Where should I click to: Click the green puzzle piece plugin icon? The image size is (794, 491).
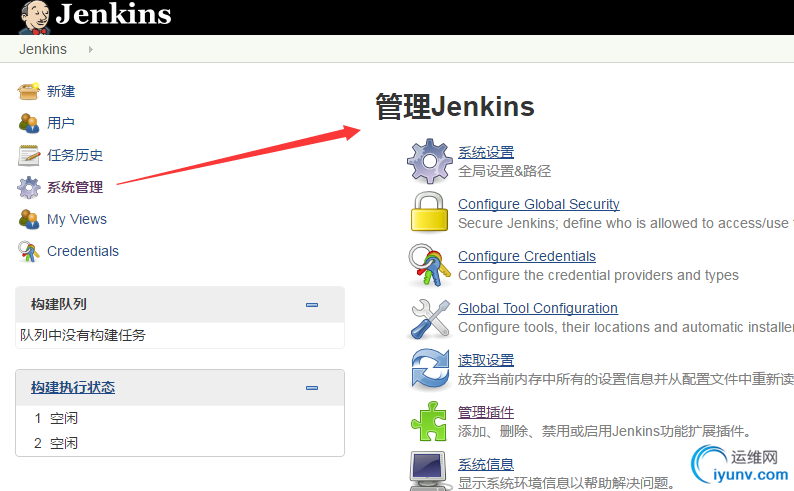[429, 421]
